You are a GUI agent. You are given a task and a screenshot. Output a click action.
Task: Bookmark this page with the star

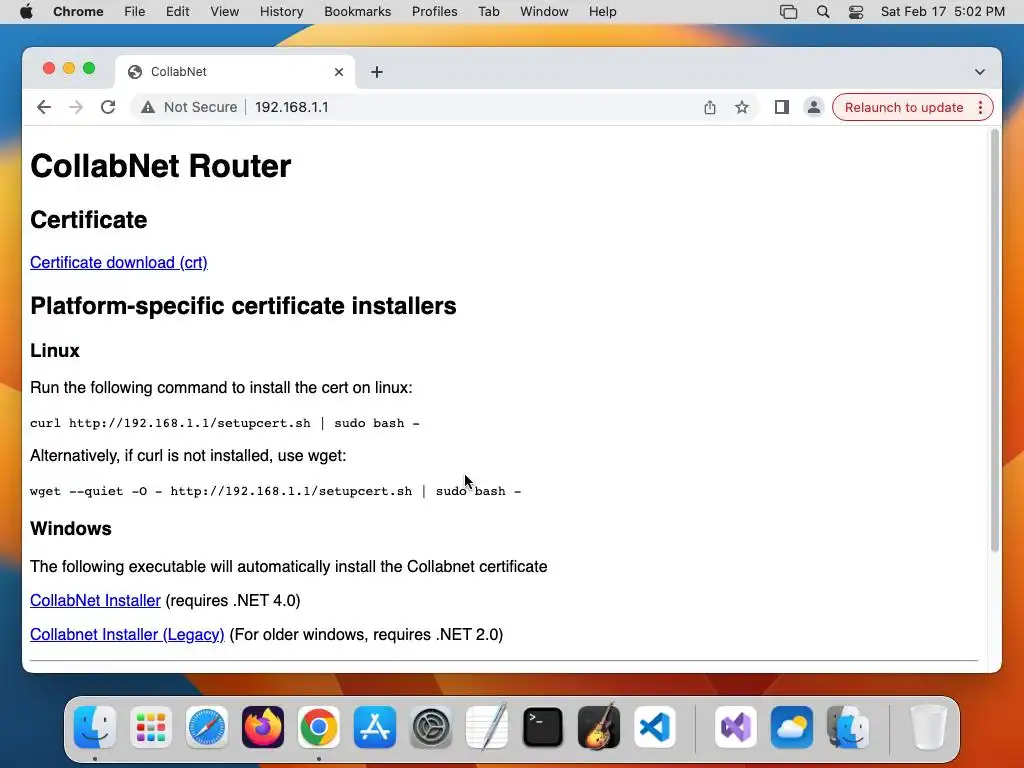[x=742, y=107]
